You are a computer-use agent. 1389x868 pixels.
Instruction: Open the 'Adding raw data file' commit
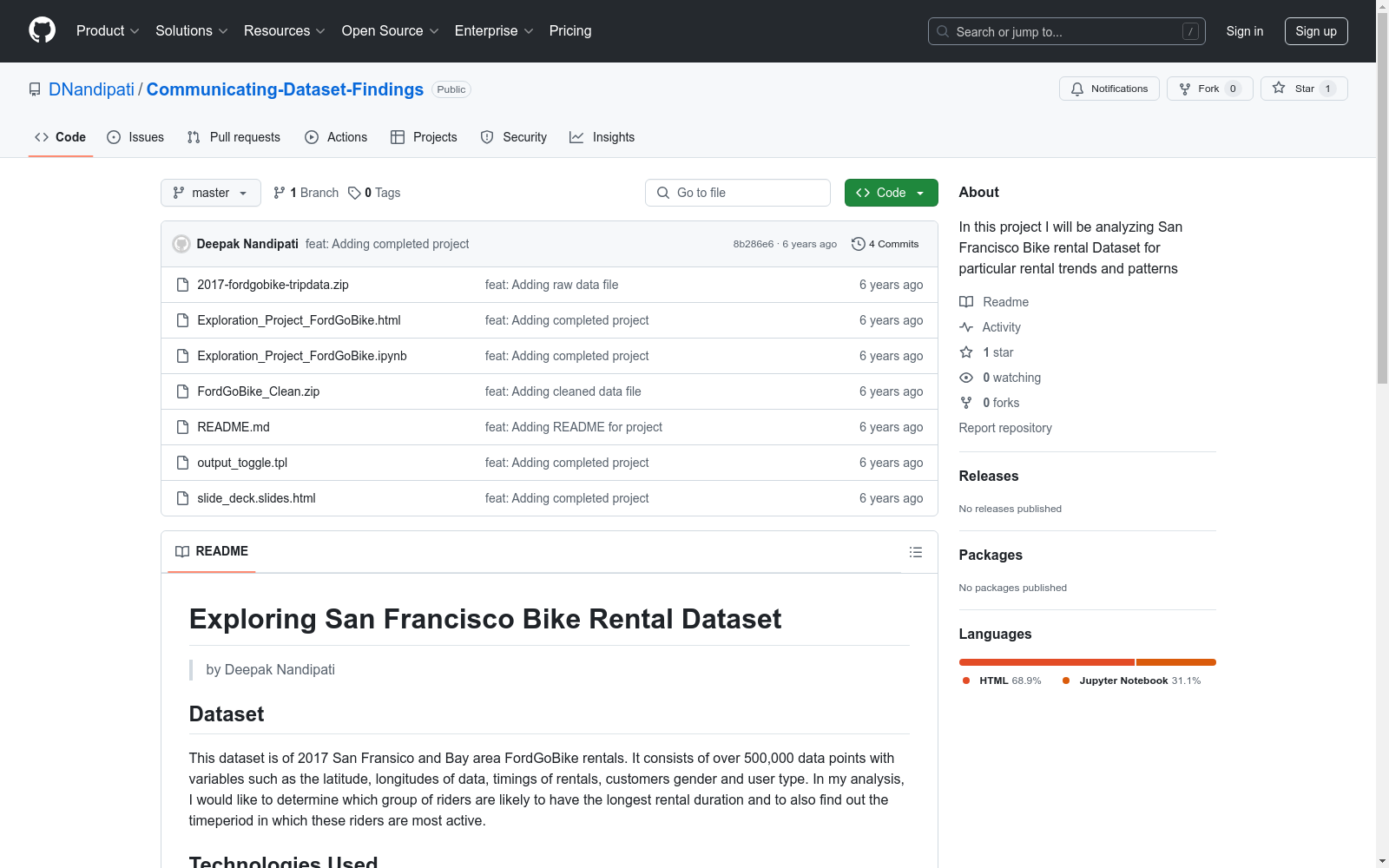coord(551,285)
